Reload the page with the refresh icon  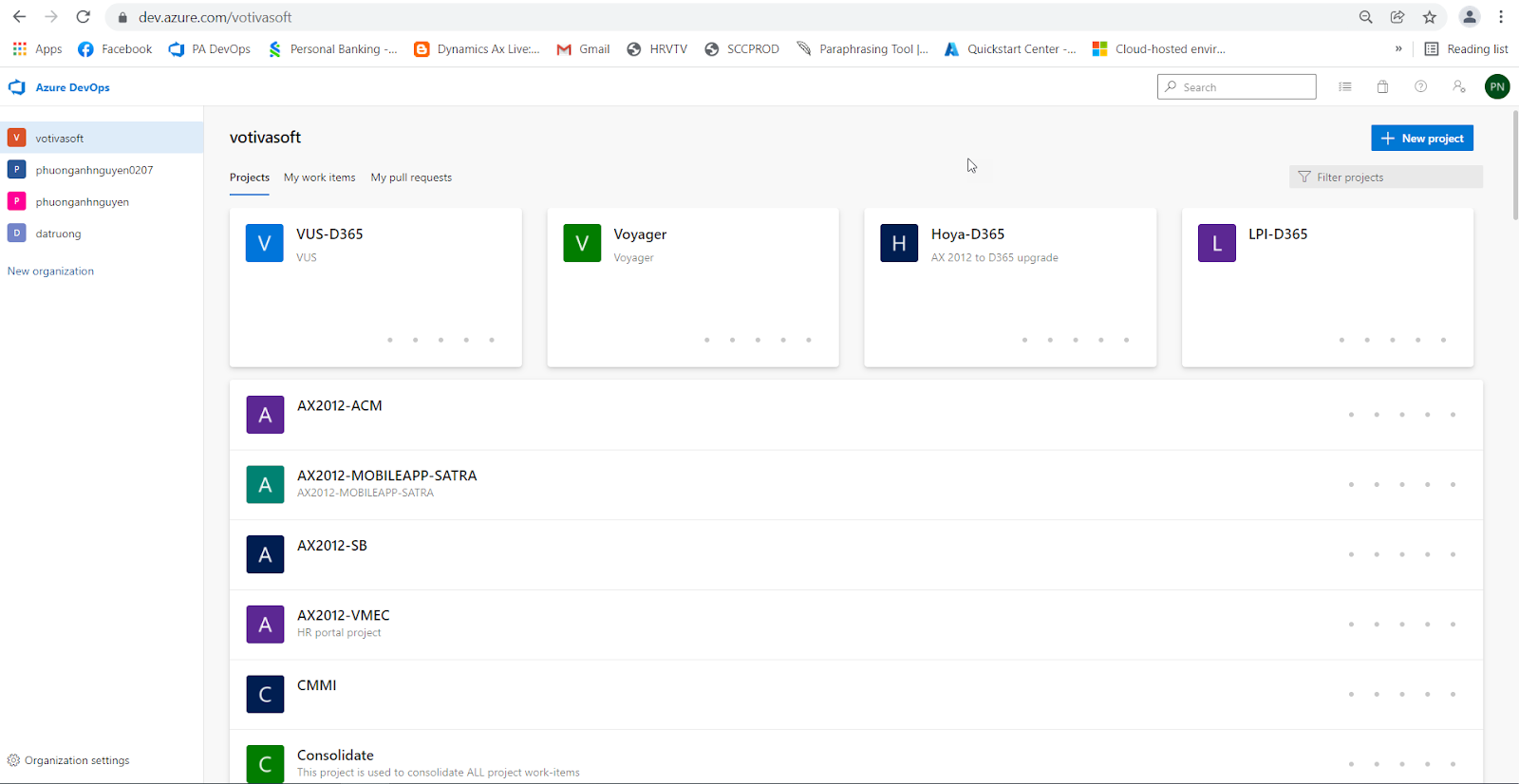tap(84, 17)
